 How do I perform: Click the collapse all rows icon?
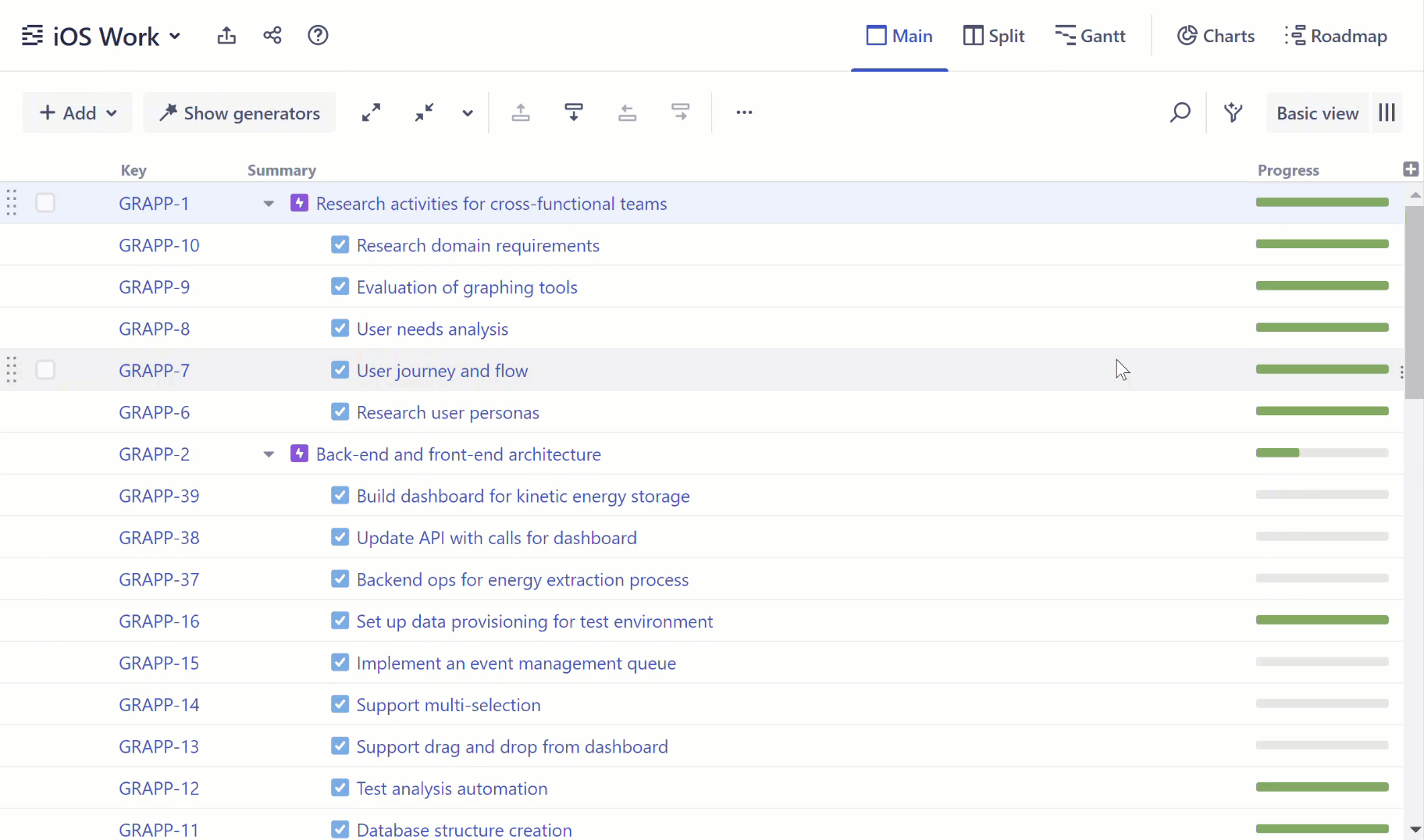pos(424,113)
